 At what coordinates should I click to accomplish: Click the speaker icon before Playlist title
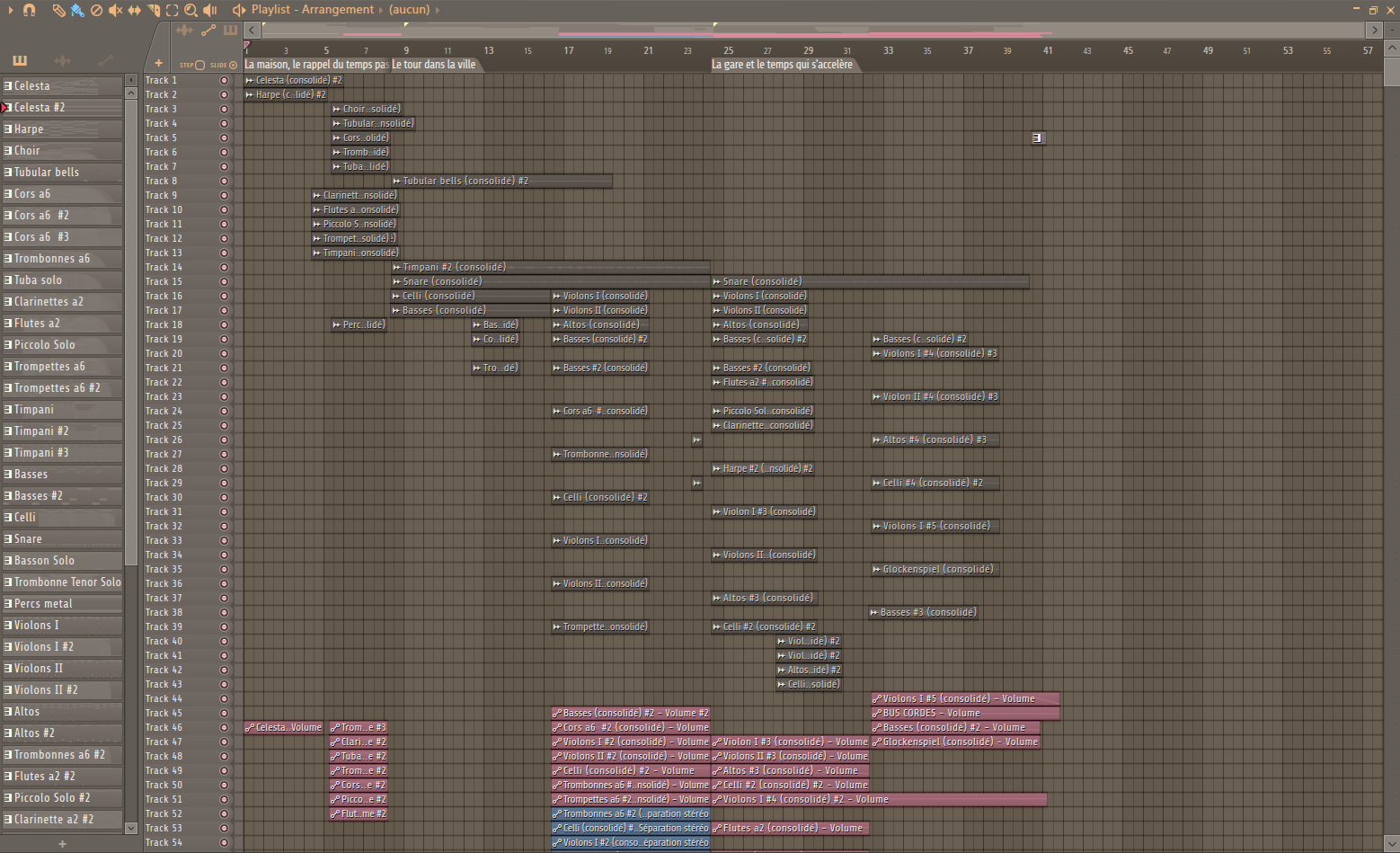pos(239,10)
